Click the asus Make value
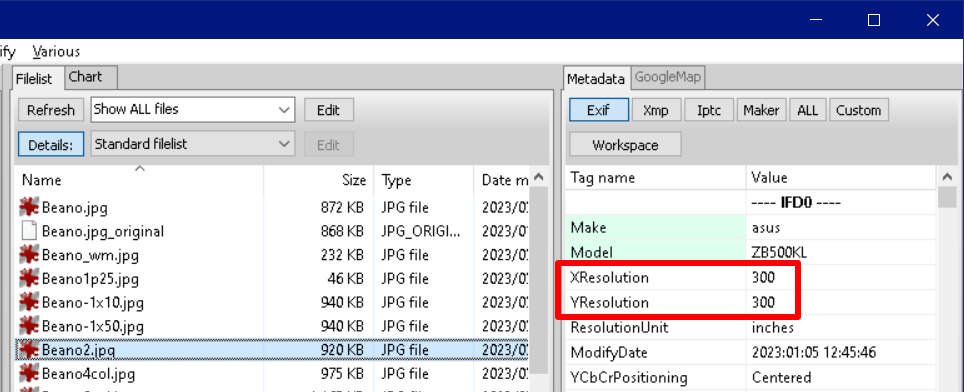This screenshot has height=392, width=964. [x=765, y=227]
